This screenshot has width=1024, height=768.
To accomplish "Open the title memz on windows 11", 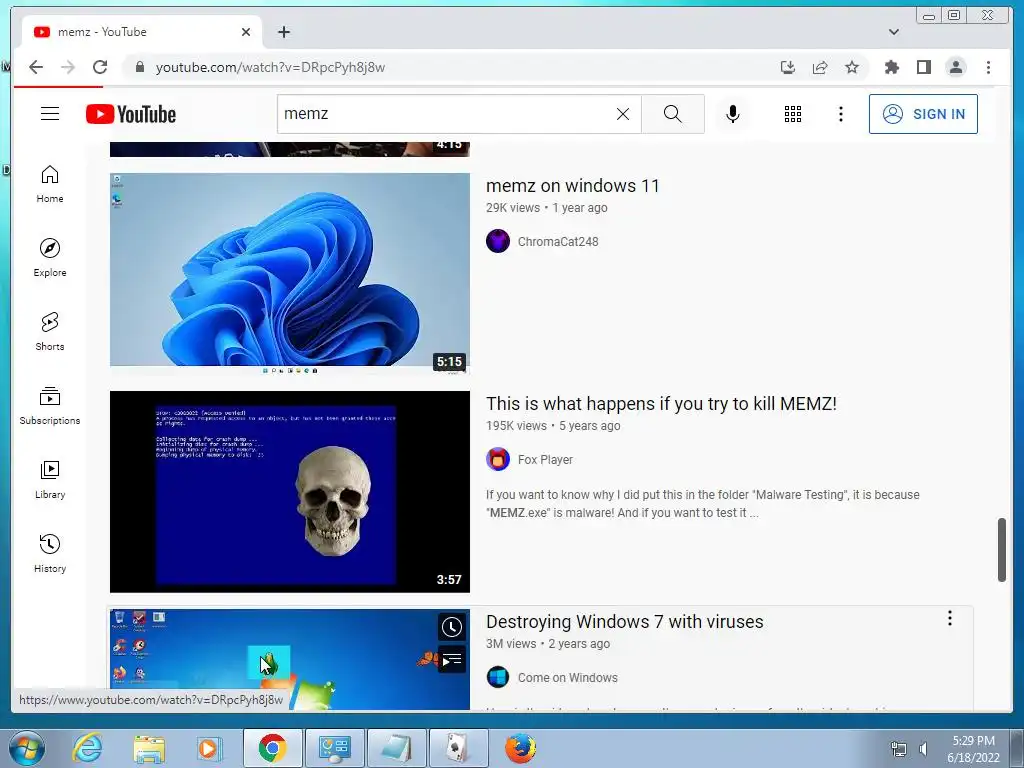I will 572,186.
